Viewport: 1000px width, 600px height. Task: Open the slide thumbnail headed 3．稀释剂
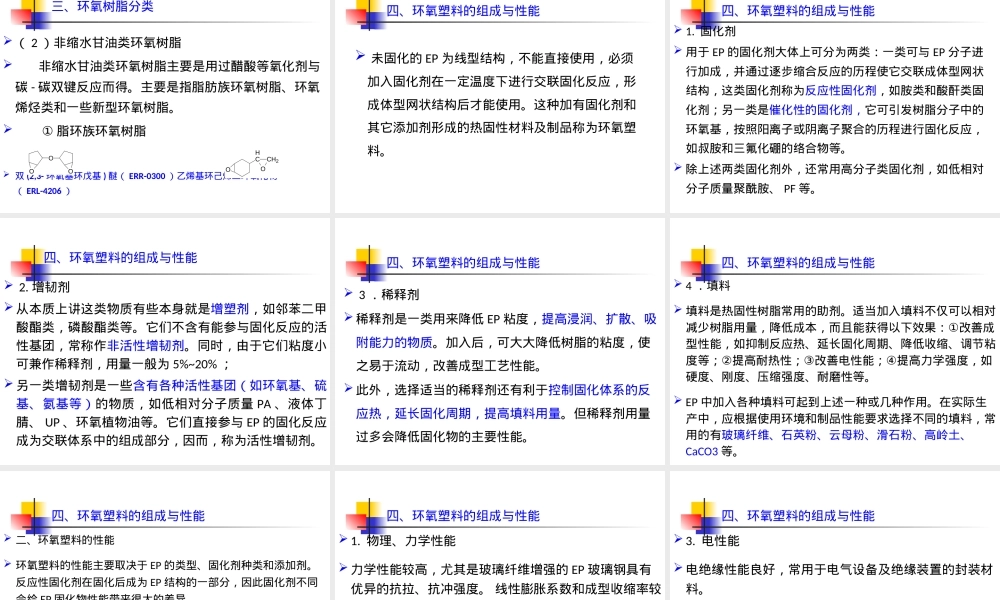[x=500, y=342]
